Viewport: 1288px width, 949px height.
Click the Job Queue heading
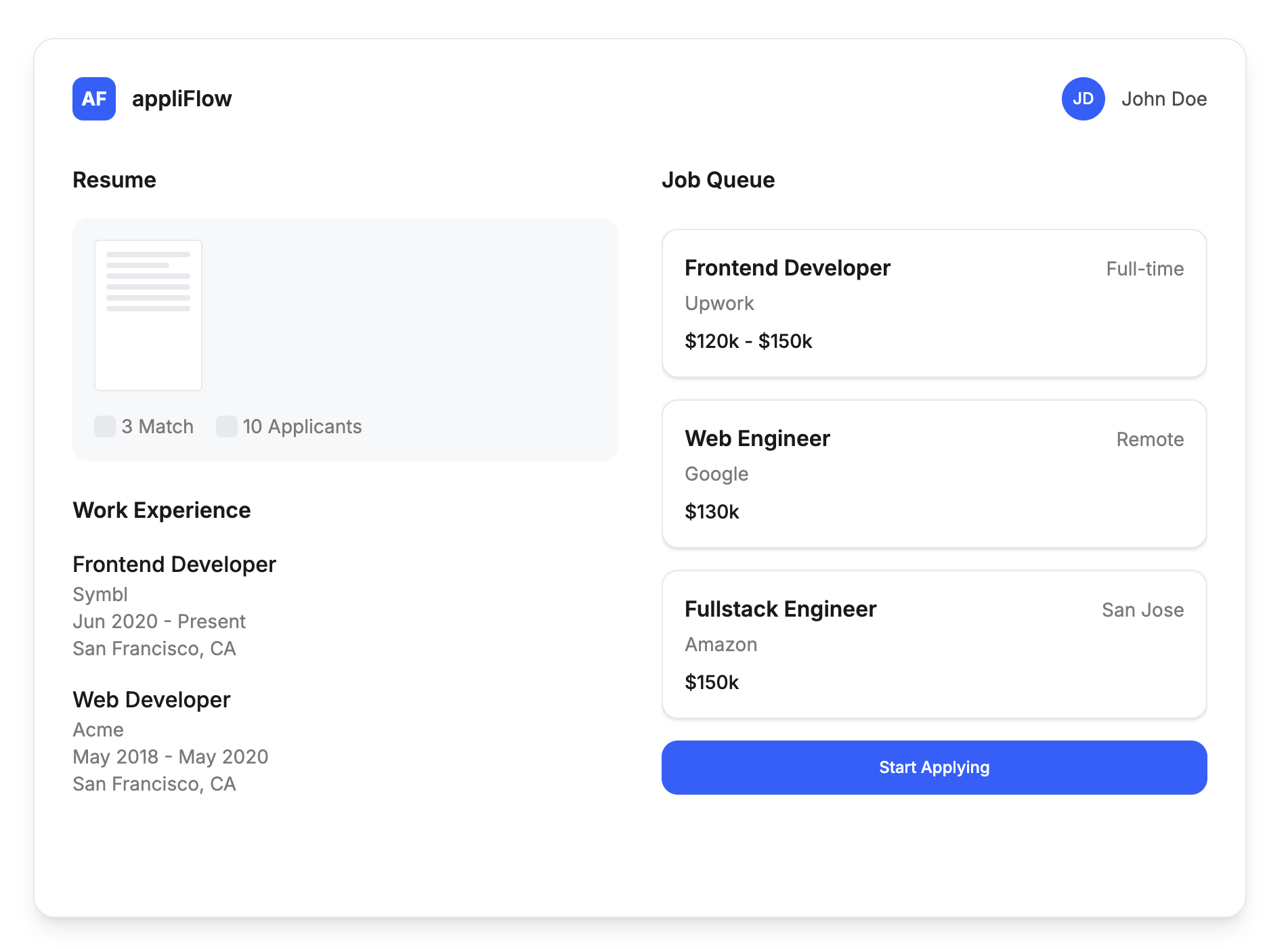pyautogui.click(x=718, y=180)
